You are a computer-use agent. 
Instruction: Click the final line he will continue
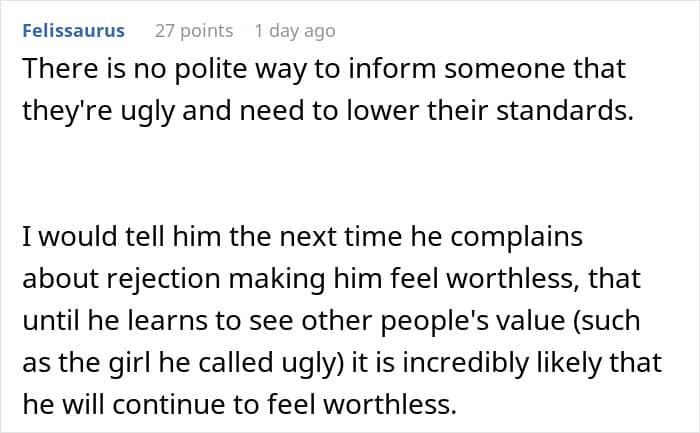(240, 404)
